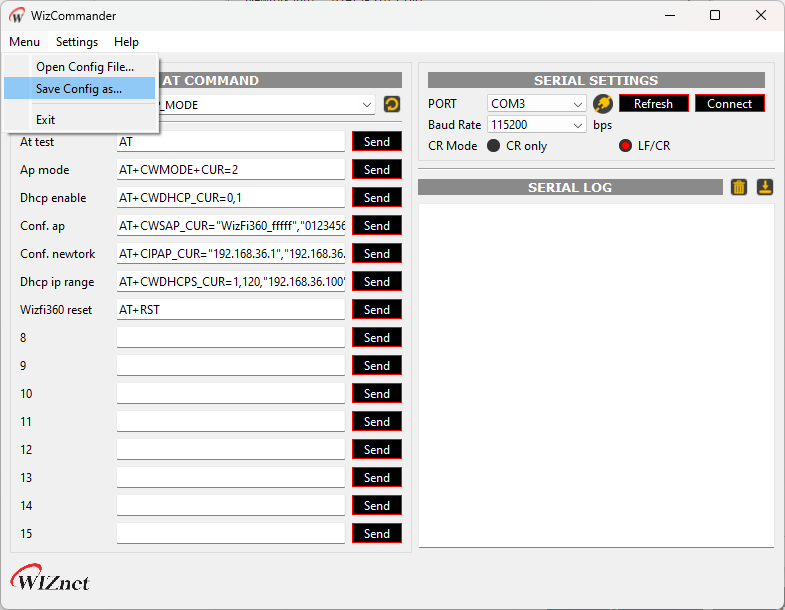
Task: Send the Wizfi360 reset command
Action: pyautogui.click(x=376, y=310)
